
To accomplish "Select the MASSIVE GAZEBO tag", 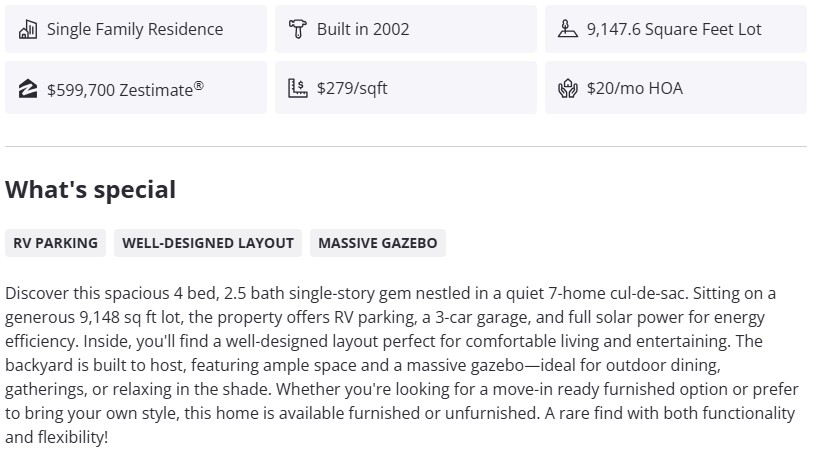I will [x=378, y=243].
